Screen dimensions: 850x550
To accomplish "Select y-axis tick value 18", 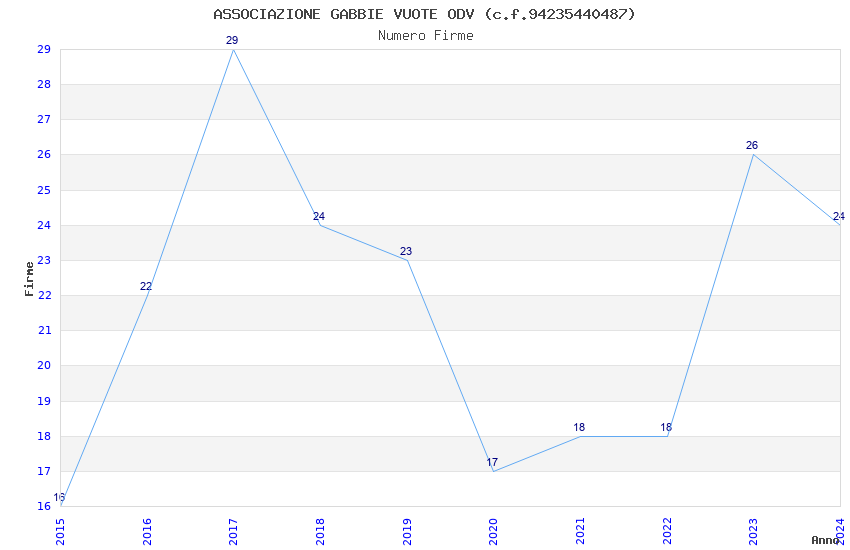I will point(44,436).
